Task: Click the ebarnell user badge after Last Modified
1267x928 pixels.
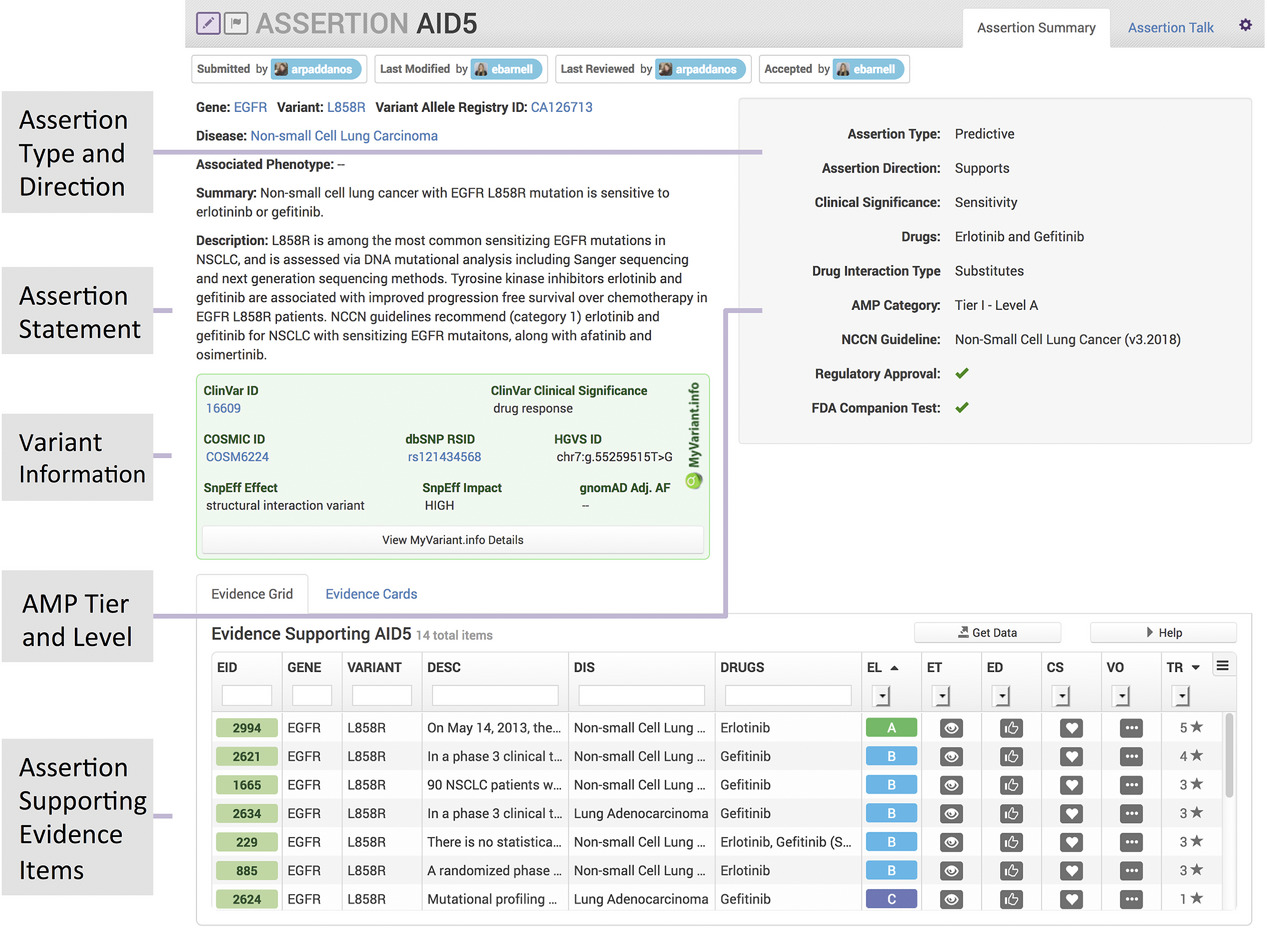Action: tap(508, 69)
